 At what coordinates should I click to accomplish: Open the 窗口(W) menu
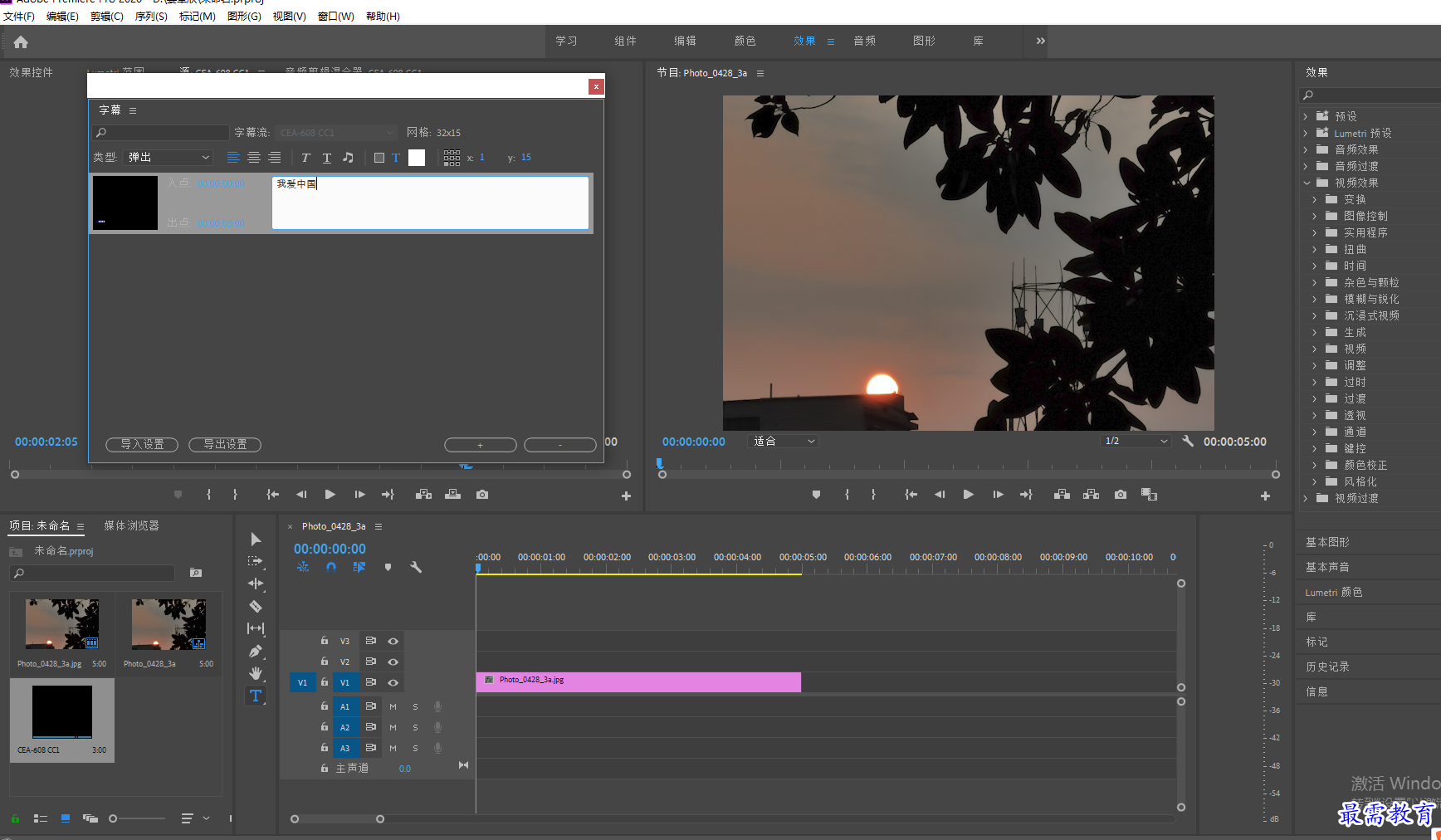[335, 17]
